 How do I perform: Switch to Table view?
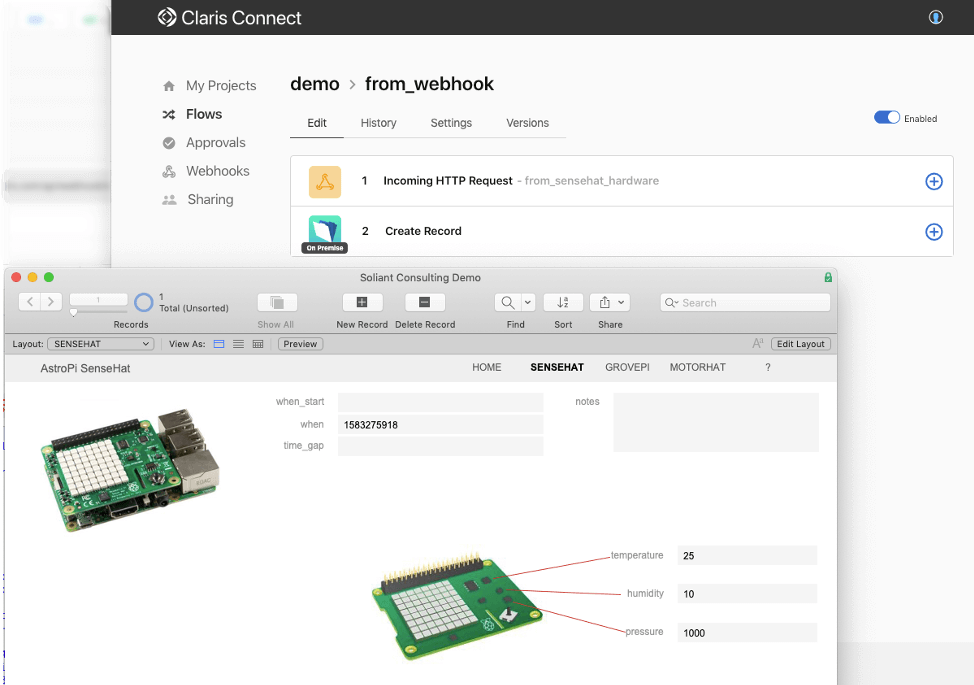[x=258, y=344]
